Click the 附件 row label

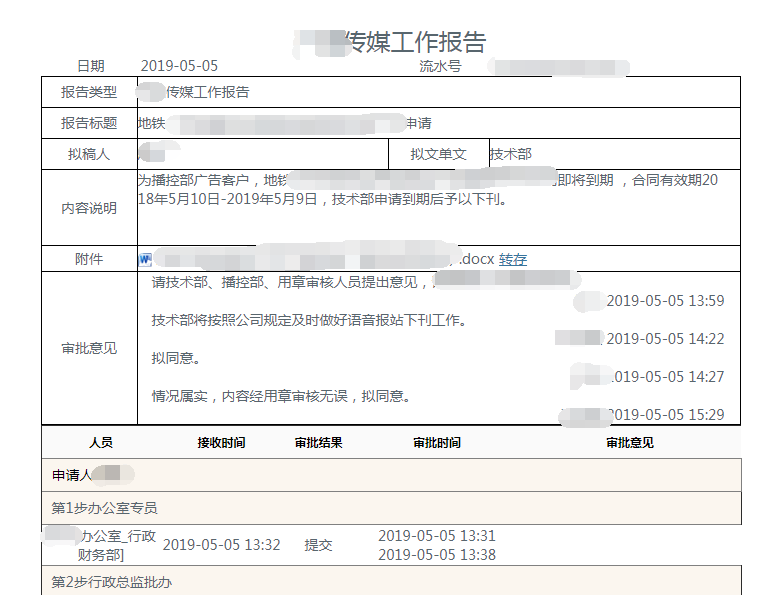pyautogui.click(x=89, y=259)
